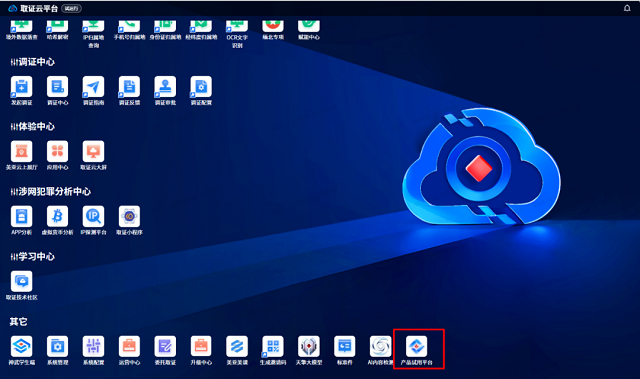This screenshot has height=379, width=640.
Task: Launch the 调证审批 stamp icon
Action: tap(165, 86)
